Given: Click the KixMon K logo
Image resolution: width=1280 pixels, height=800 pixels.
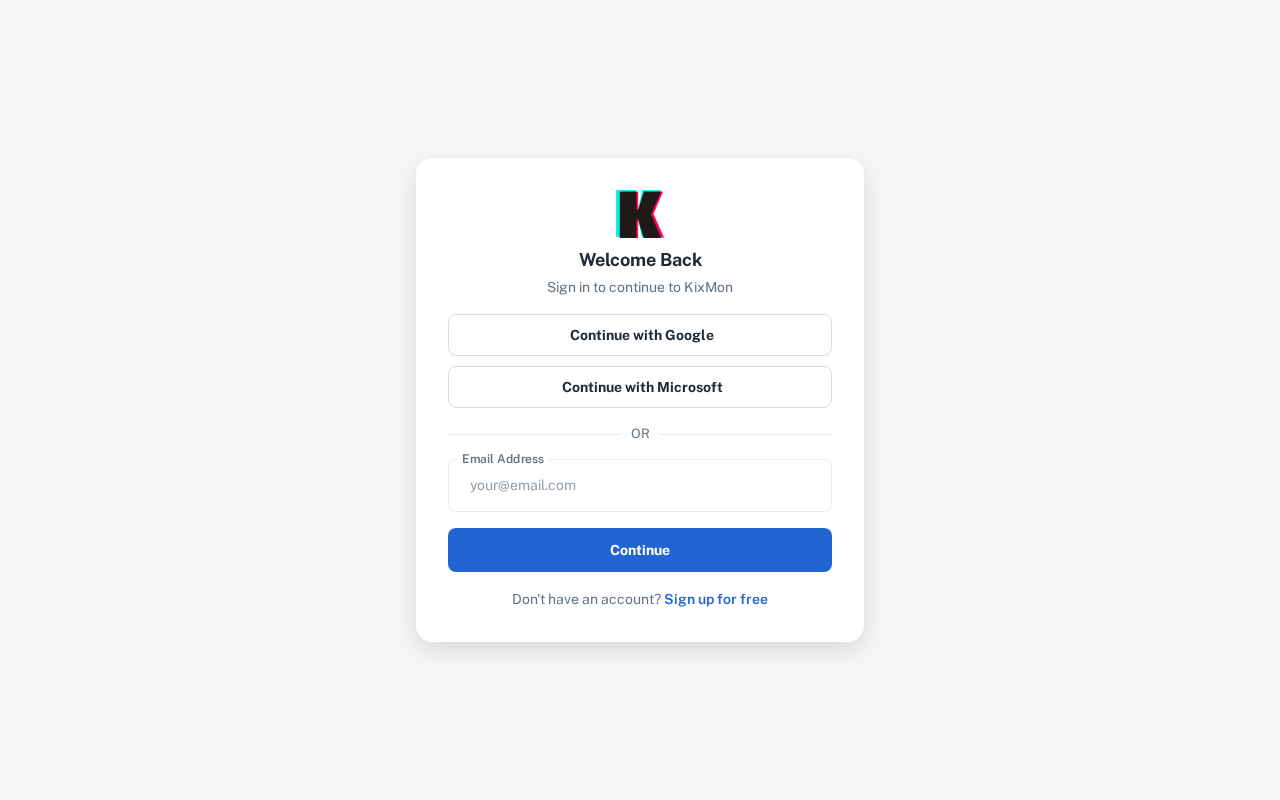Looking at the screenshot, I should tap(640, 214).
